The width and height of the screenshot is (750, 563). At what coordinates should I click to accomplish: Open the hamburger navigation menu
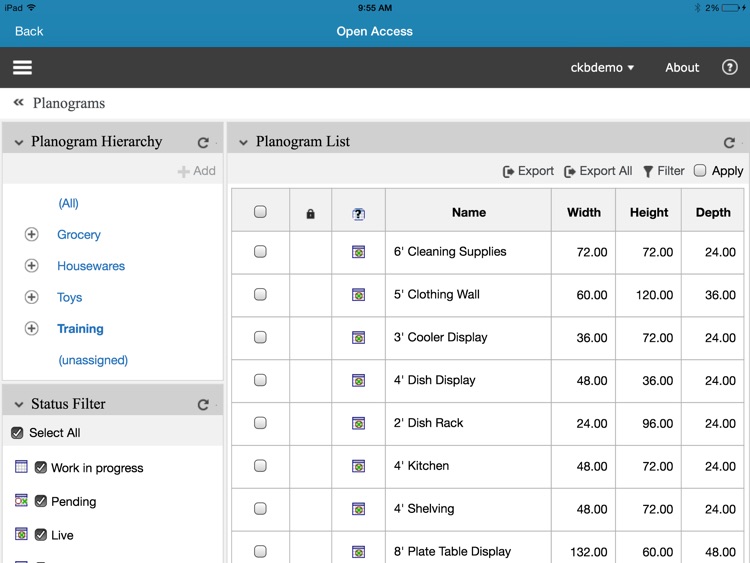pyautogui.click(x=22, y=67)
